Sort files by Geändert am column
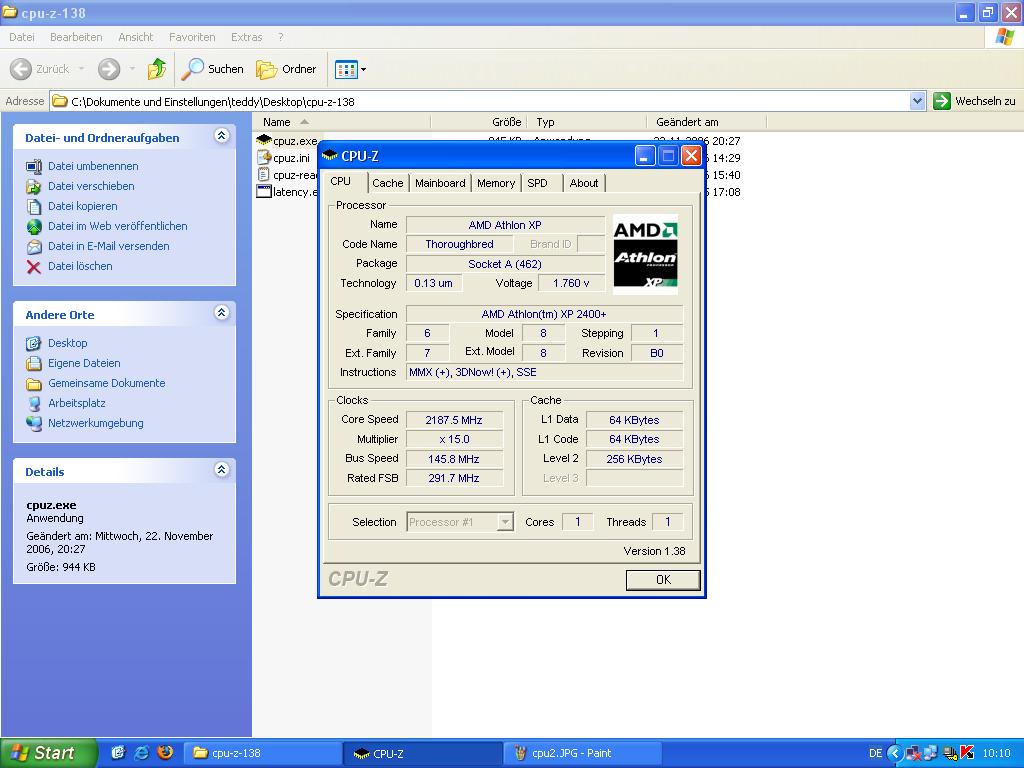 click(687, 122)
